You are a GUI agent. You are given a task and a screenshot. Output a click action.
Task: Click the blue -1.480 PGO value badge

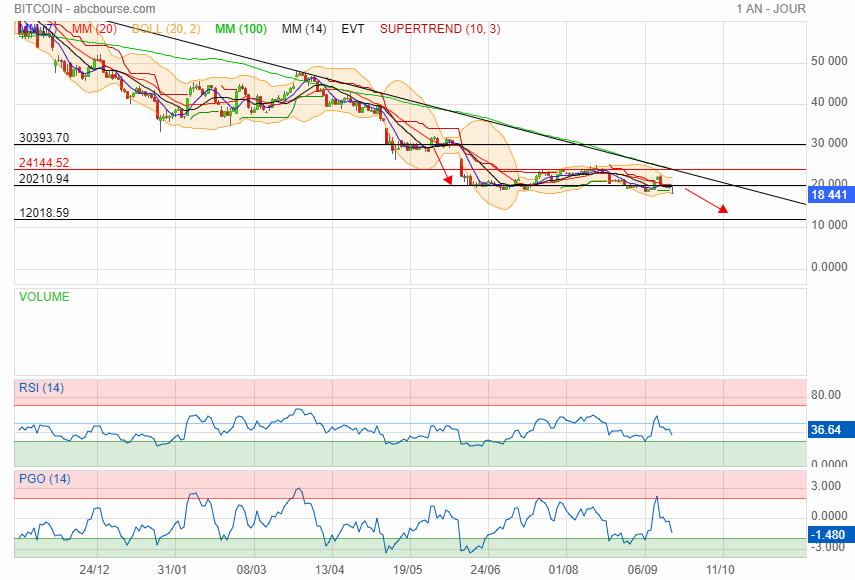click(x=830, y=534)
